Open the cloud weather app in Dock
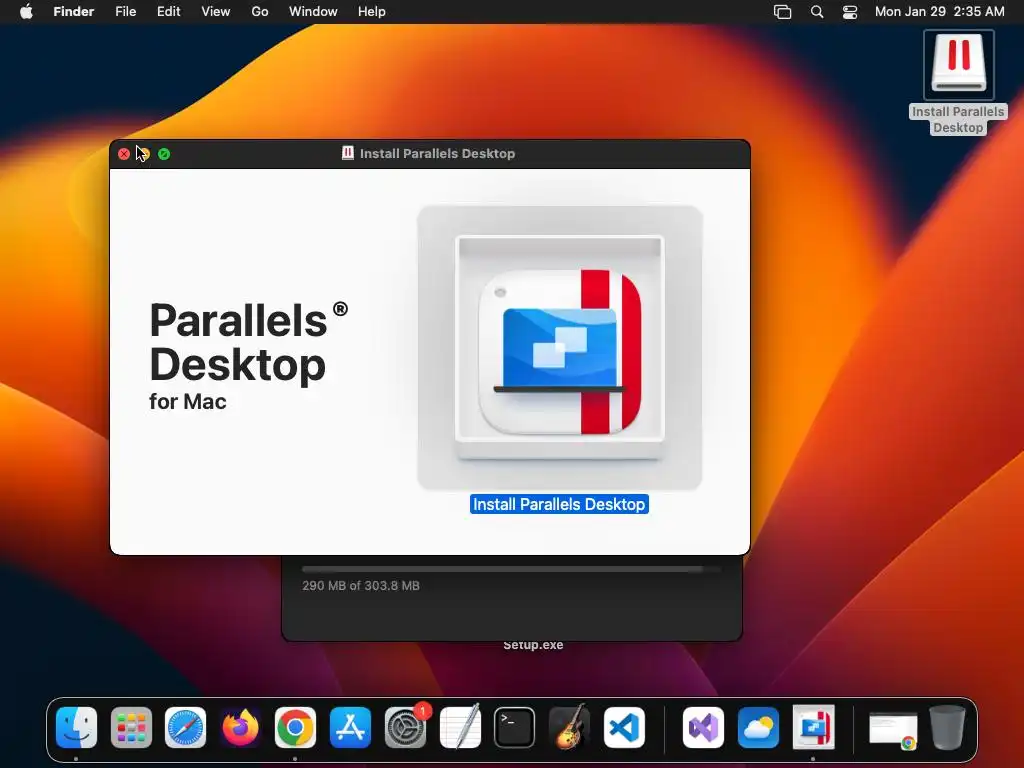1024x768 pixels. click(x=758, y=728)
